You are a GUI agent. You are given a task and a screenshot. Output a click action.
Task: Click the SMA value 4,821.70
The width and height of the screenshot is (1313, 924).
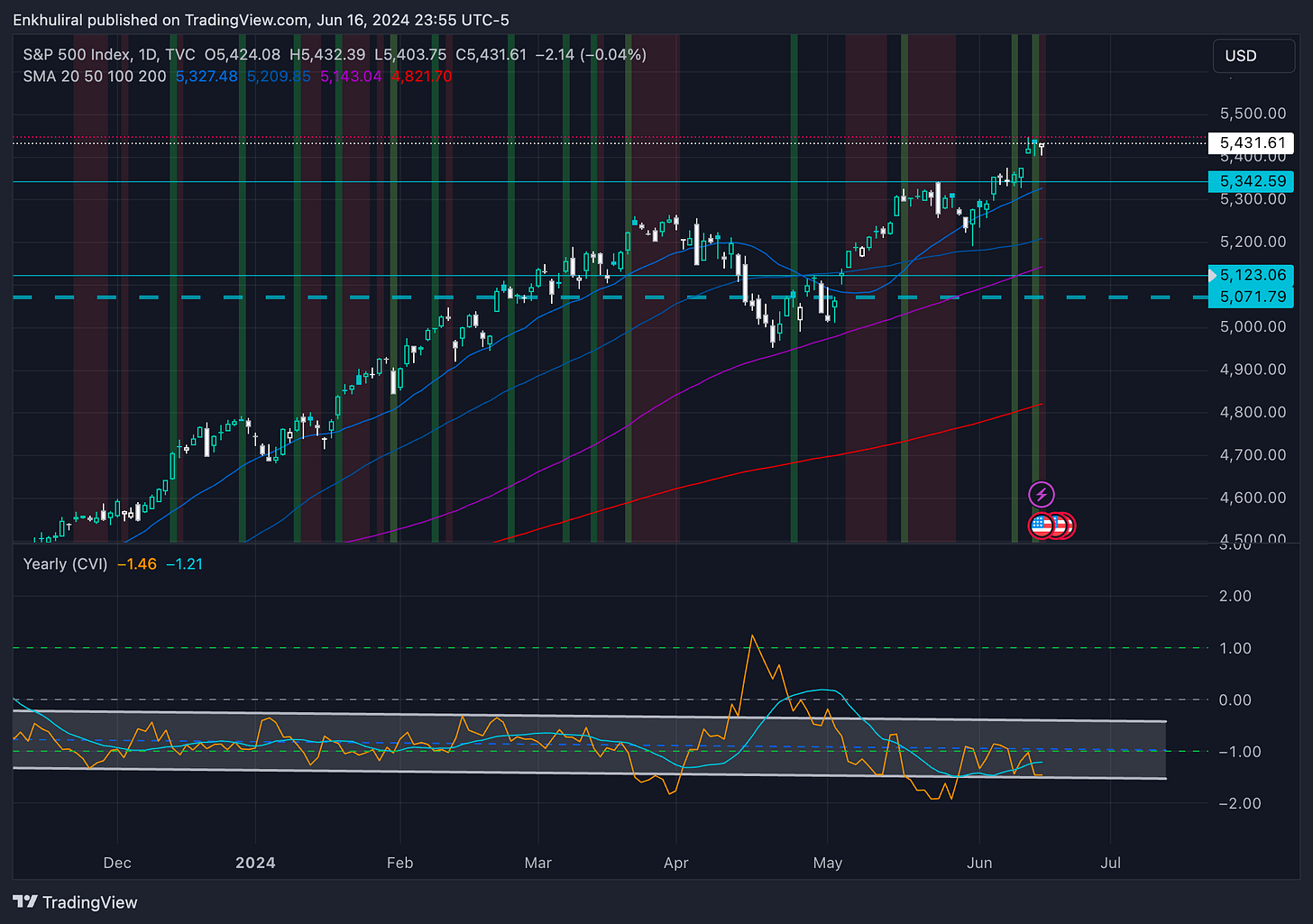[422, 77]
